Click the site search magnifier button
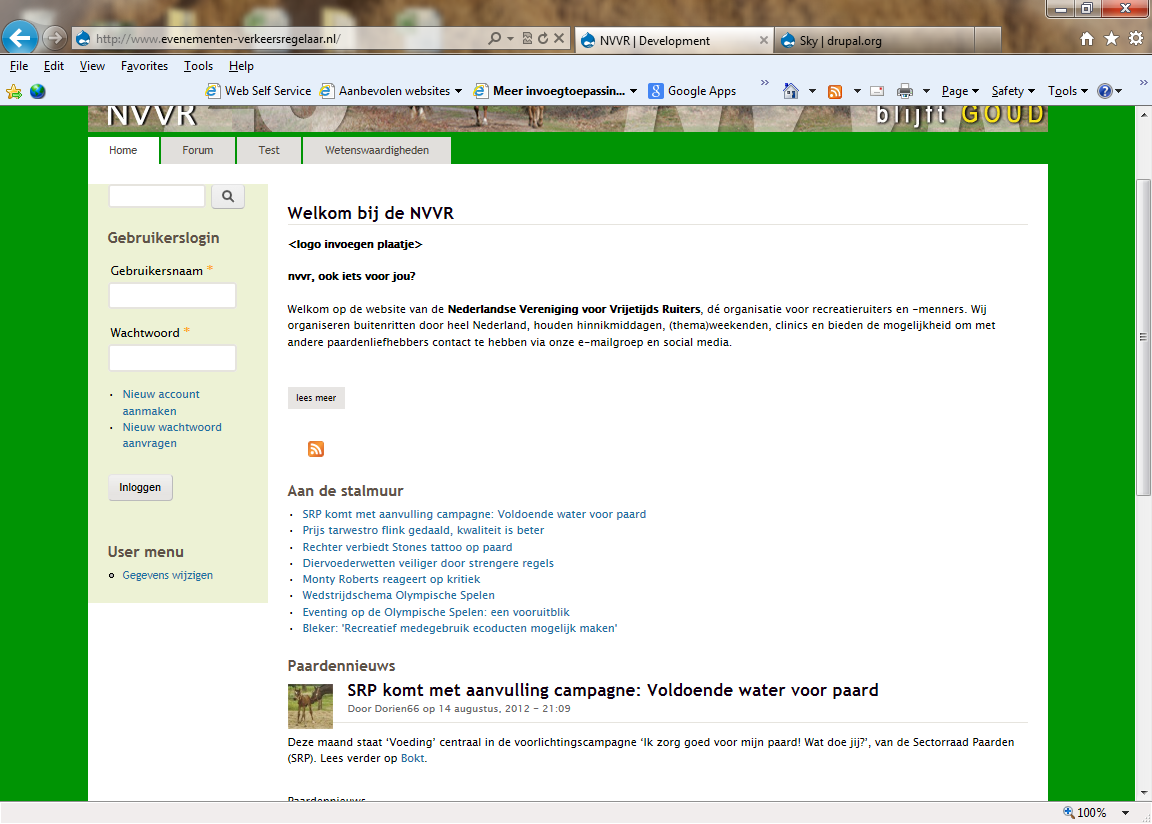Screen dimensions: 1152x824 [x=228, y=196]
